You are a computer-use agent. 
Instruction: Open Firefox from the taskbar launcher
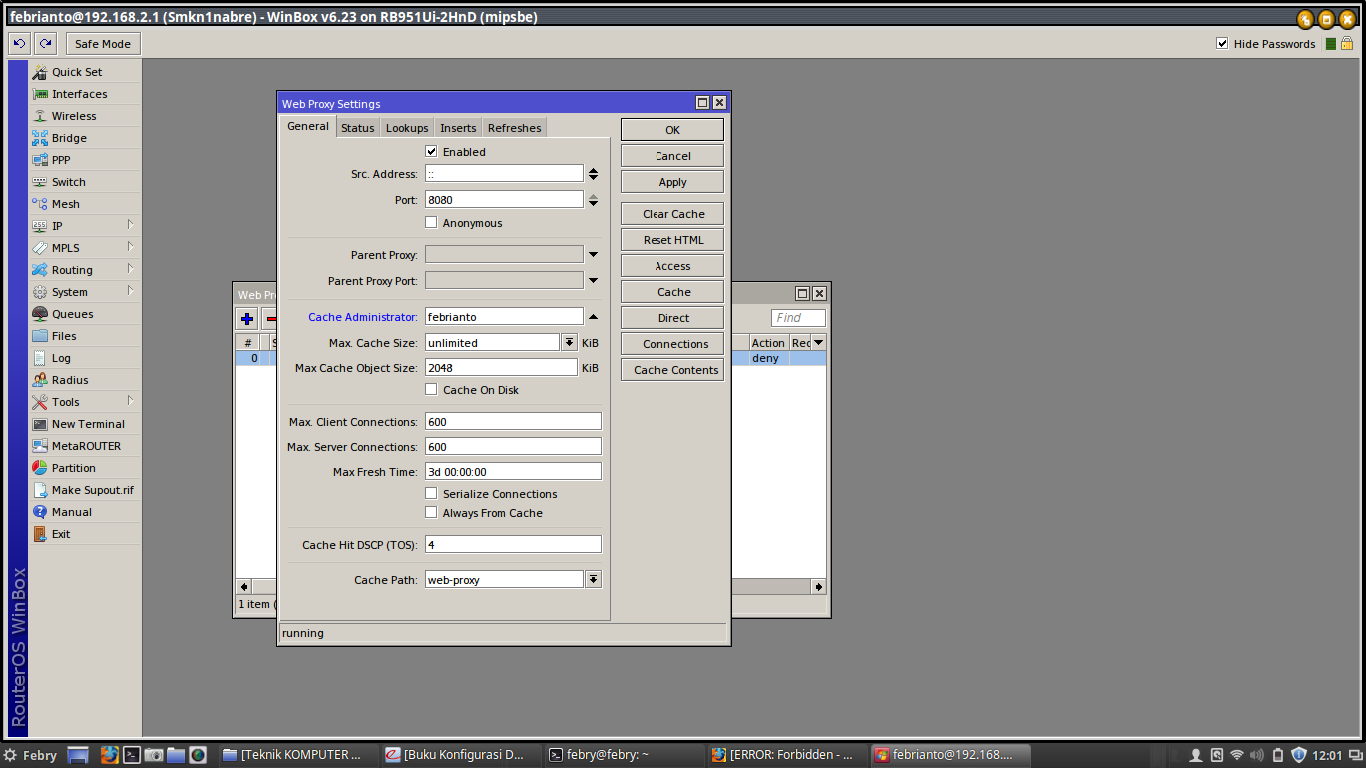coord(109,755)
